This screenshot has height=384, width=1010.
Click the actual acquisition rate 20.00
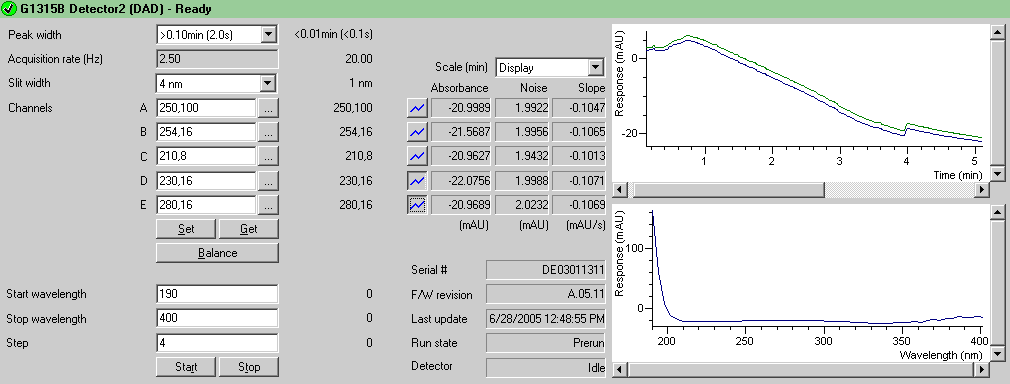(x=359, y=59)
